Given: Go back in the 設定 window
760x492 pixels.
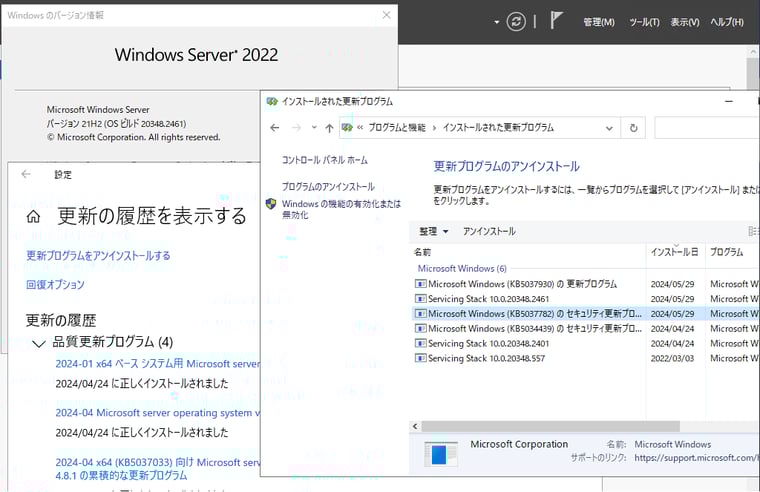Looking at the screenshot, I should (26, 175).
